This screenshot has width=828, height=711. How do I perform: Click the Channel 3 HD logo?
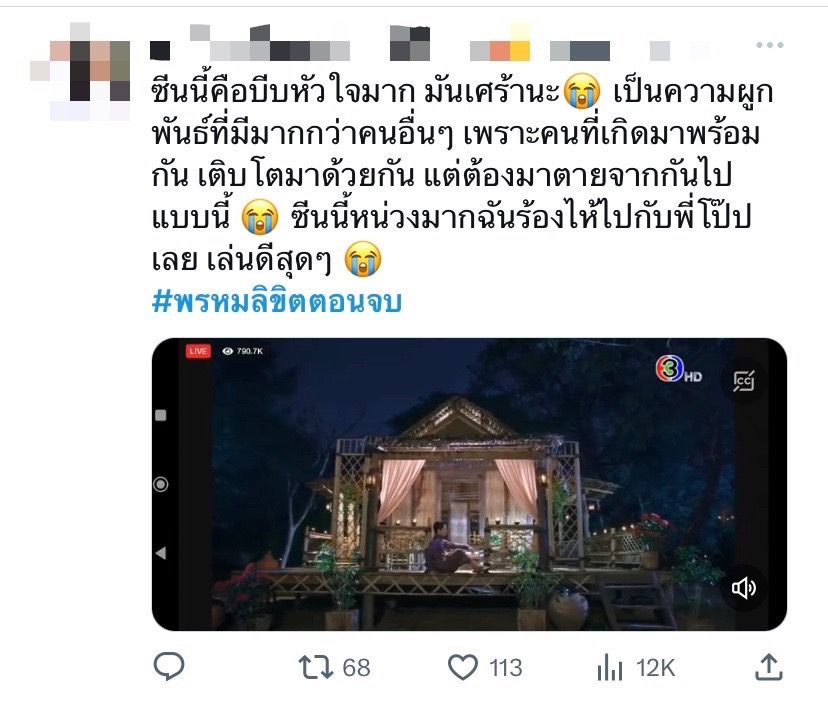pyautogui.click(x=679, y=369)
